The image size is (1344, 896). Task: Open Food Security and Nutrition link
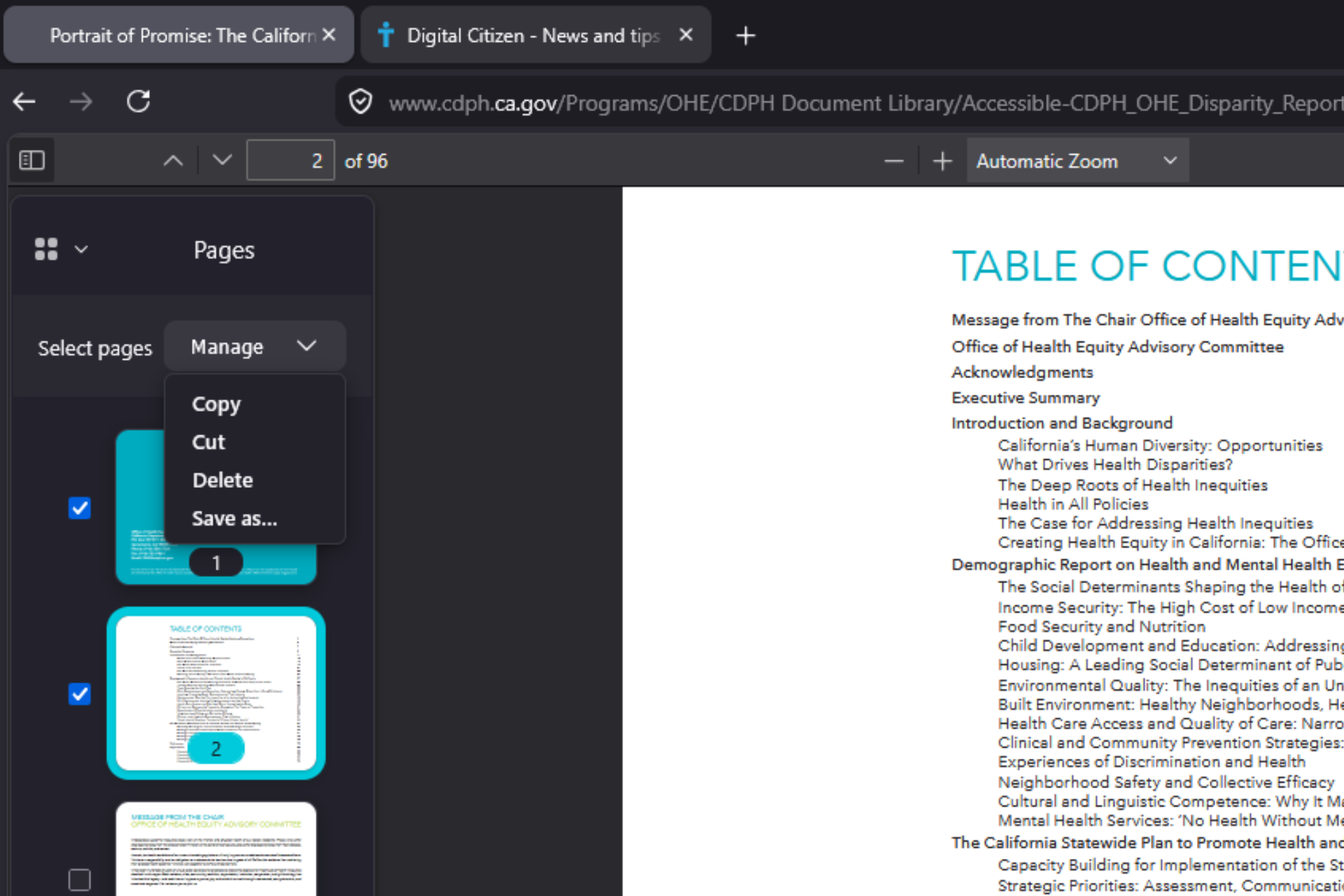[x=1102, y=626]
